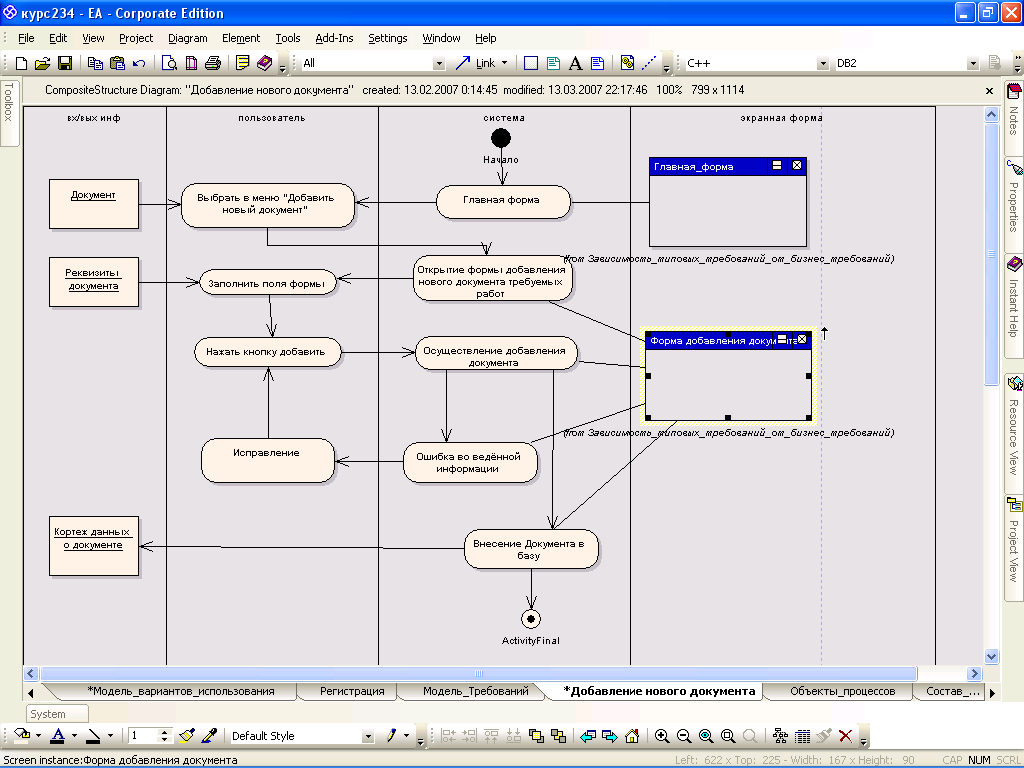Expand the fill color dropdown arrow
Image resolution: width=1024 pixels, height=768 pixels.
[39, 736]
